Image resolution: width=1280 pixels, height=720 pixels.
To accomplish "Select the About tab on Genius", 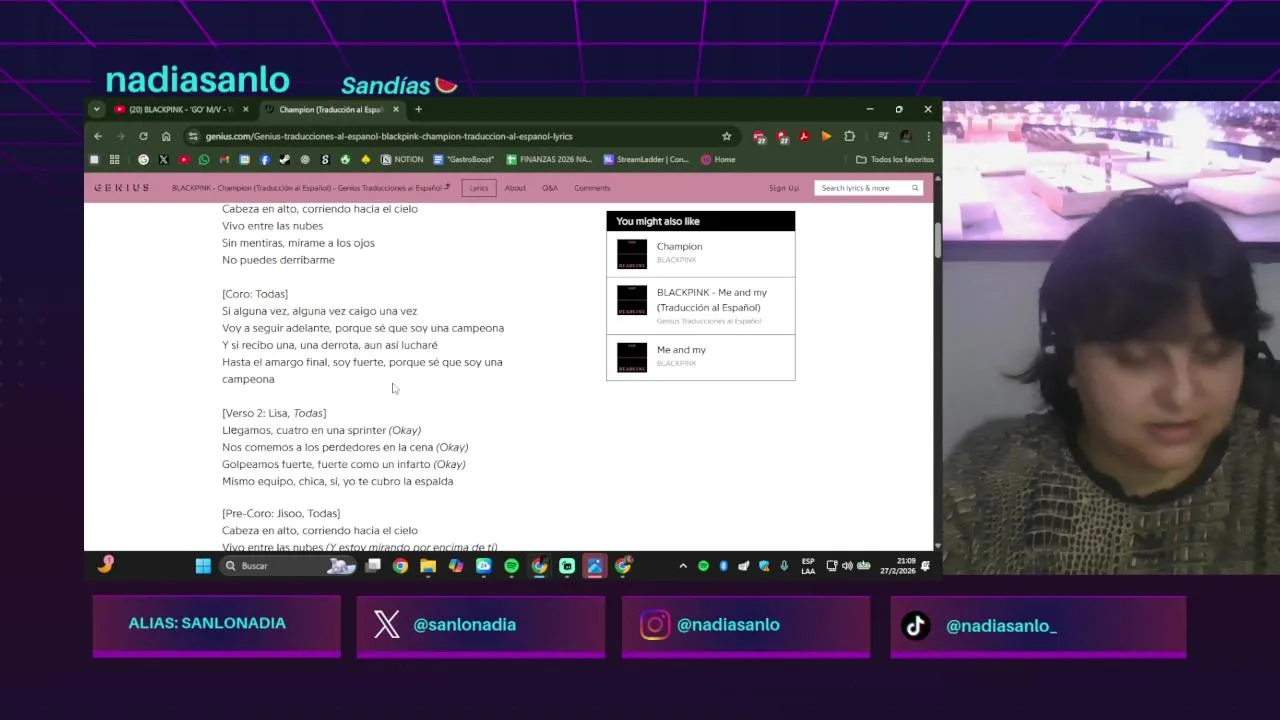I will pyautogui.click(x=515, y=188).
